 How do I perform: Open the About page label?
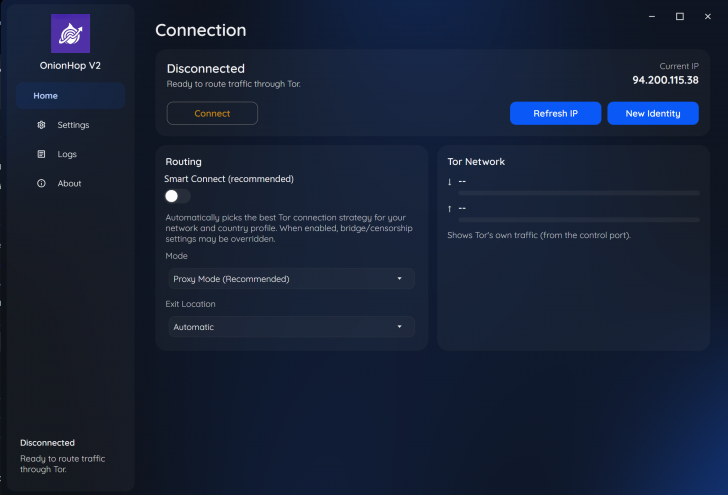[x=69, y=183]
